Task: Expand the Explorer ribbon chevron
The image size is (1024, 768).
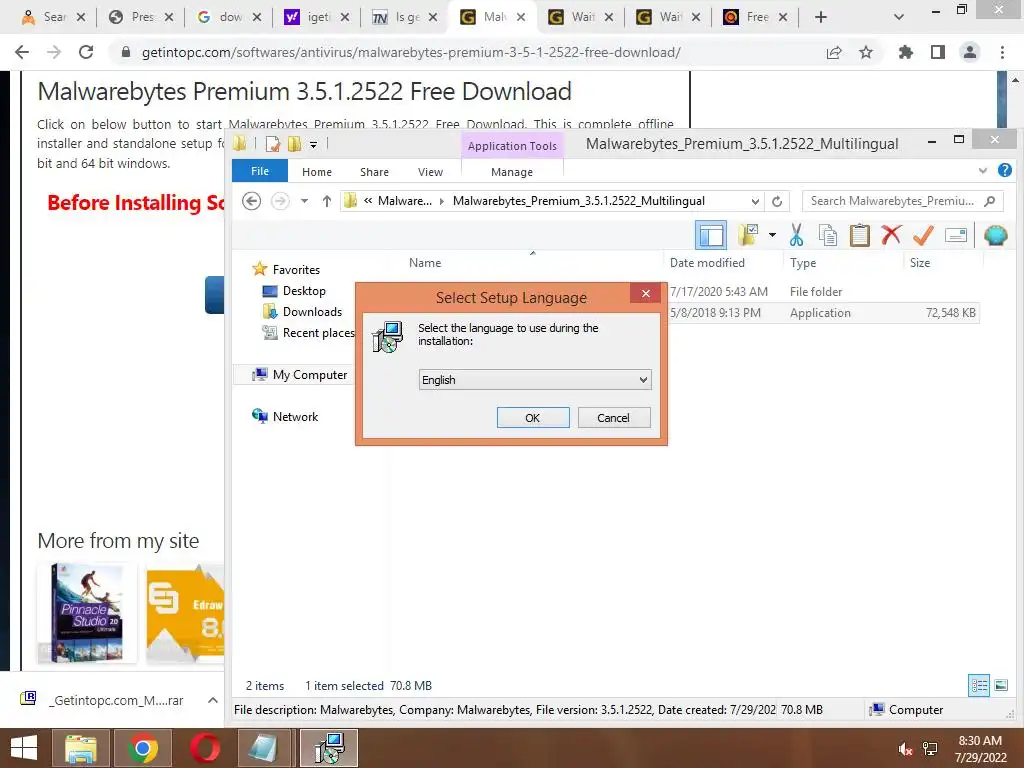Action: [x=983, y=171]
